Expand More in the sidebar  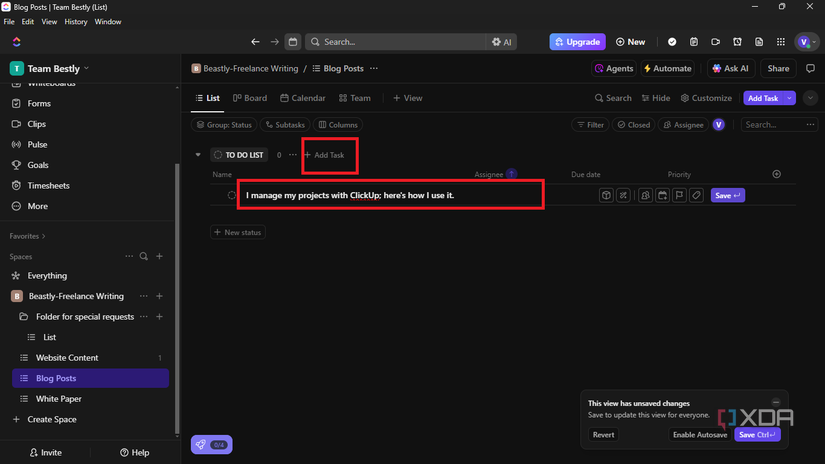(37, 206)
